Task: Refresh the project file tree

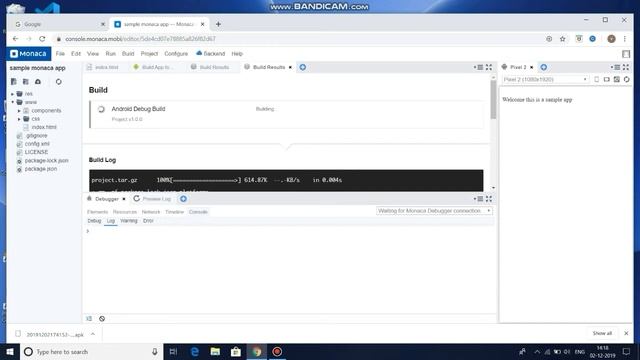Action: [x=59, y=82]
